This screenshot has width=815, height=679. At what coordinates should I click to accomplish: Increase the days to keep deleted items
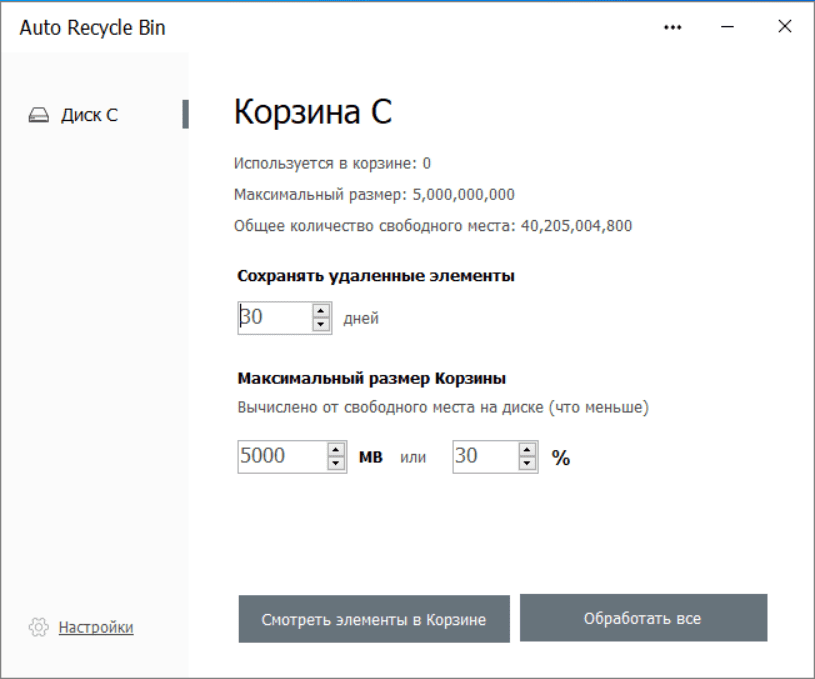point(321,311)
